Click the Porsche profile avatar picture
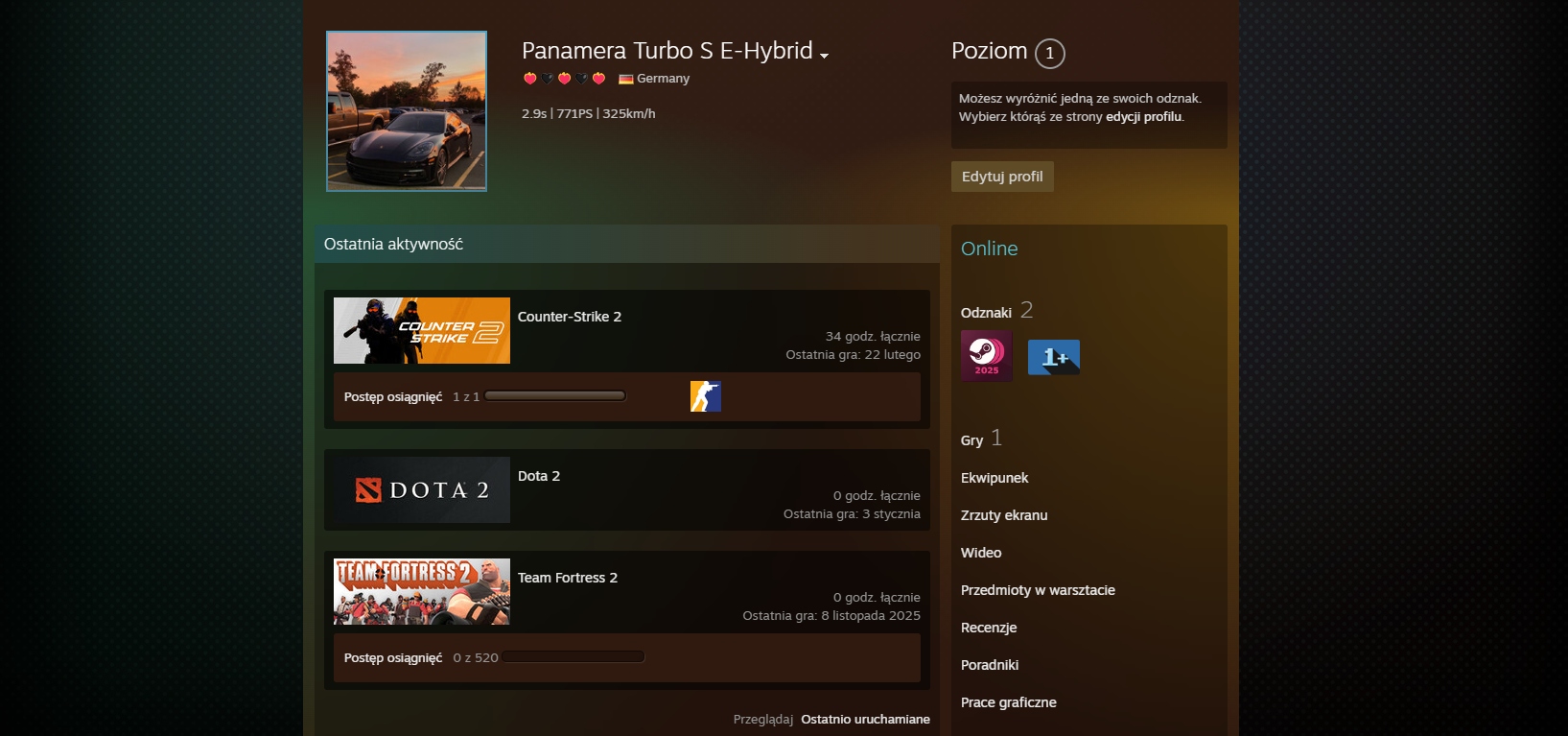 (407, 111)
